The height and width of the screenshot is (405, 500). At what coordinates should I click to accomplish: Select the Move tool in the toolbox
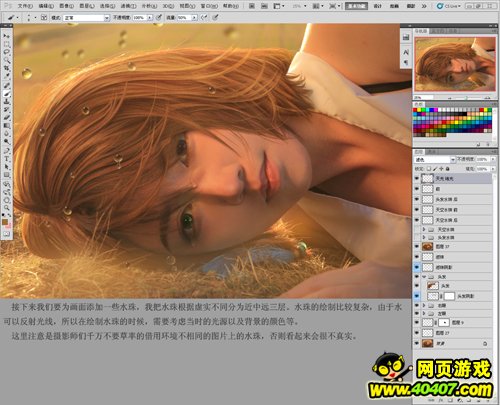tap(7, 36)
